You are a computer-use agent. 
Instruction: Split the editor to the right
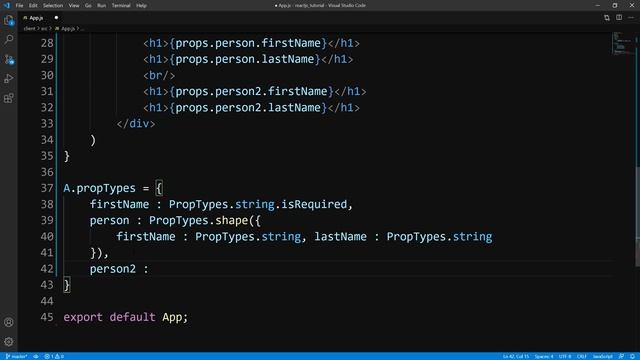619,18
